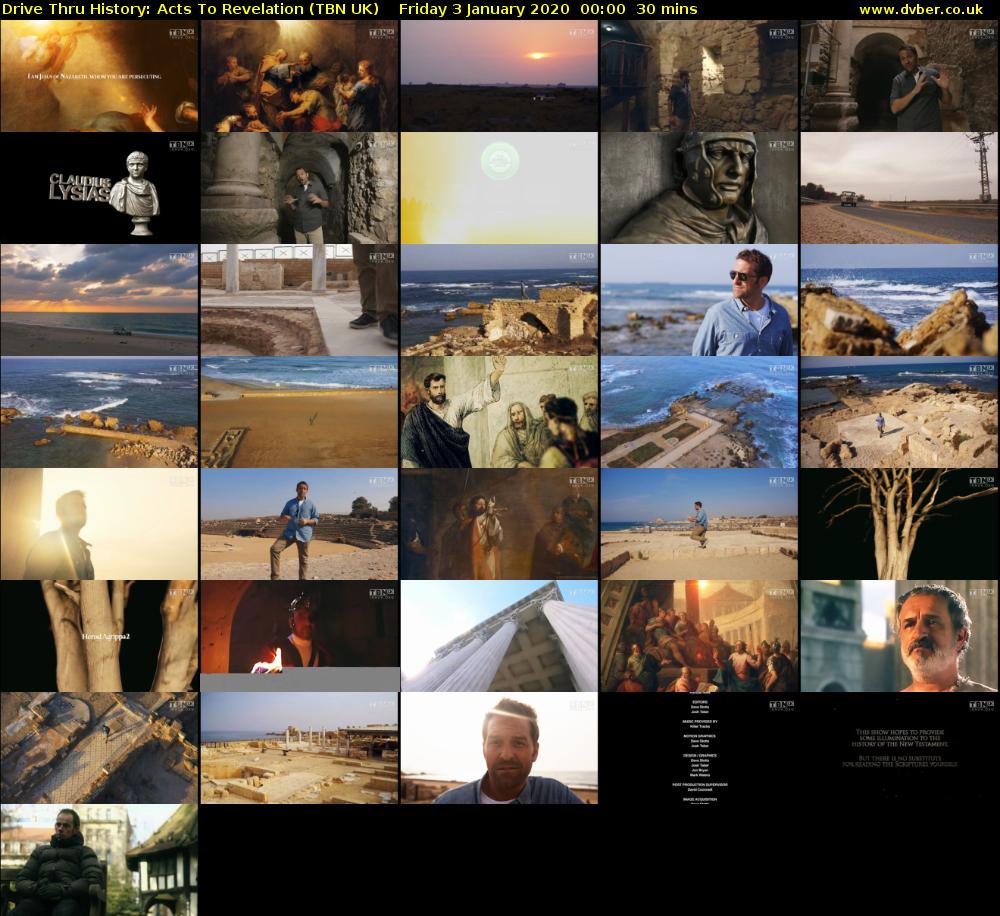Open the cloudy beach sunset thumbnail
Viewport: 1000px width, 916px height.
(99, 300)
